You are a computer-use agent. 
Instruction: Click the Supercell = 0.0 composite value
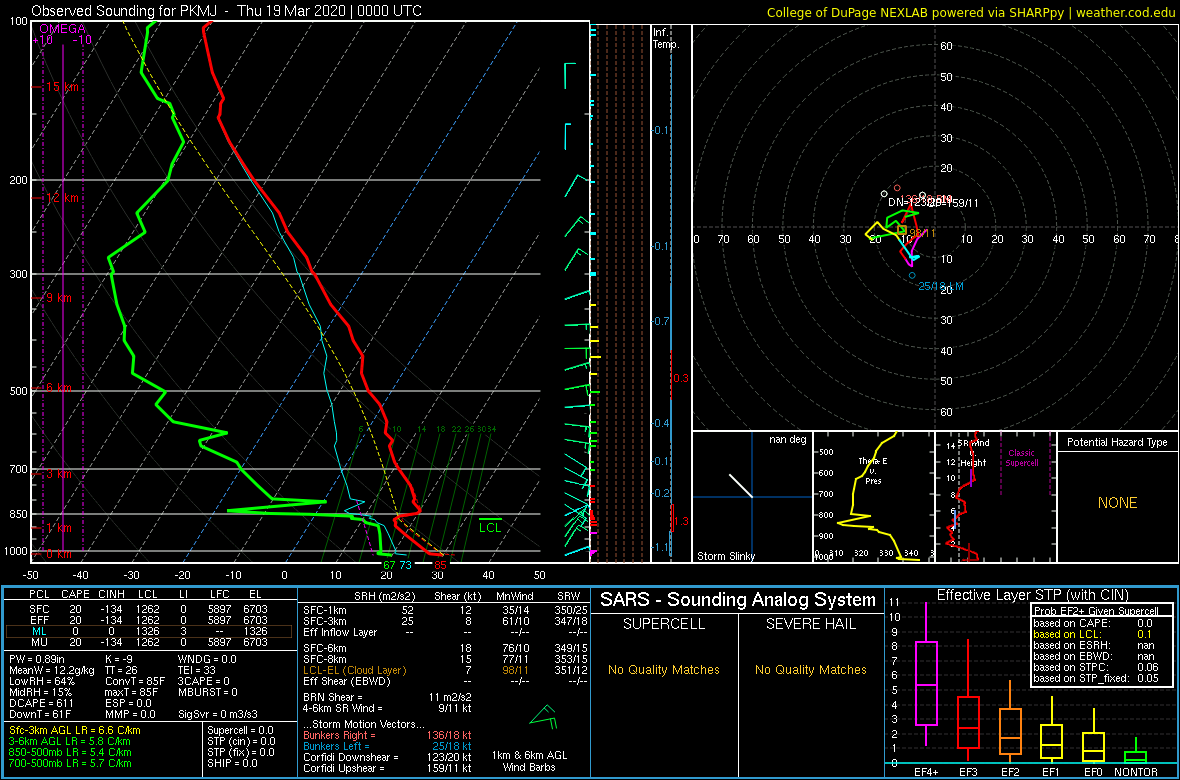coord(241,730)
